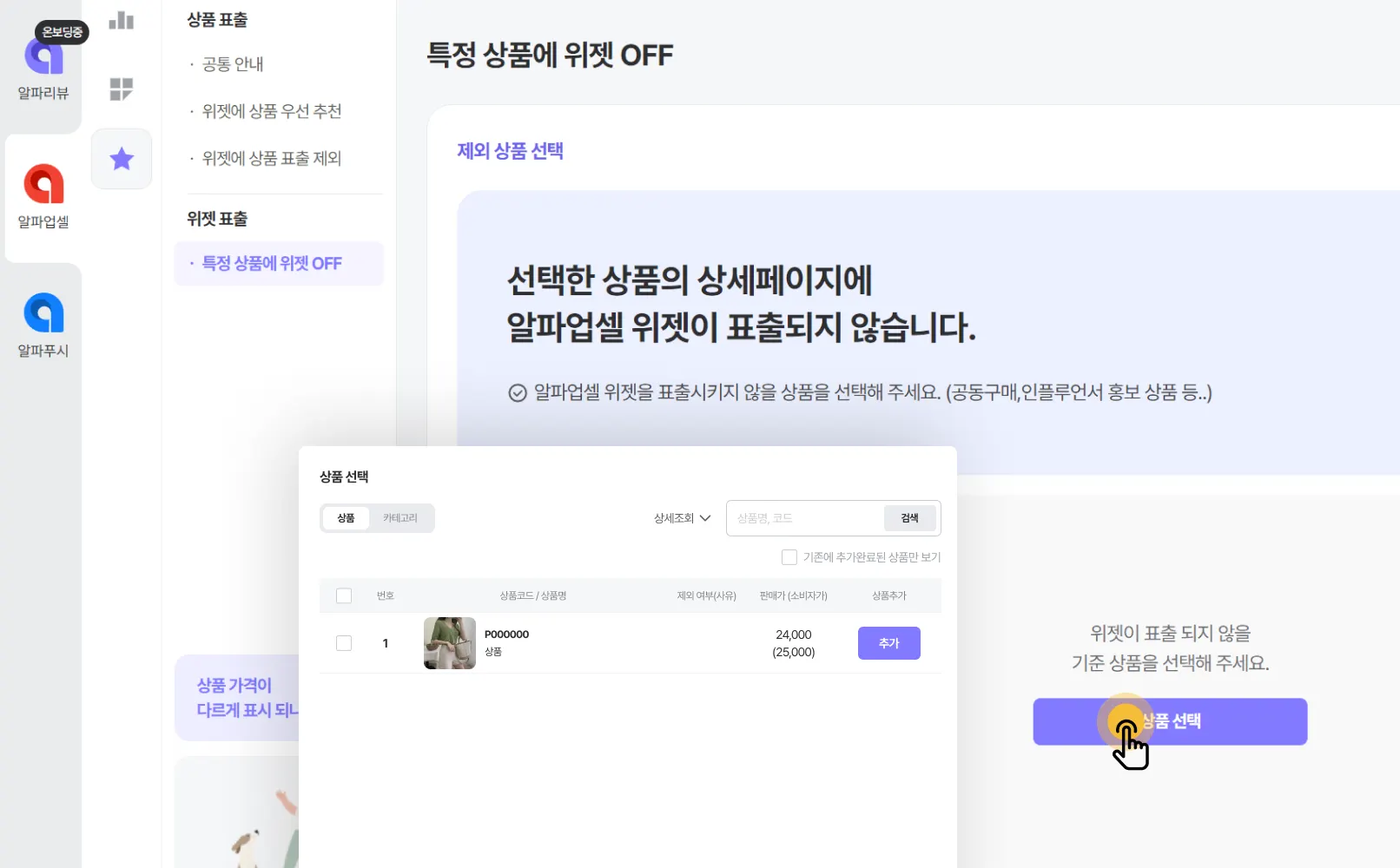Click the 추가 button for P000000
This screenshot has height=868, width=1400.
889,643
